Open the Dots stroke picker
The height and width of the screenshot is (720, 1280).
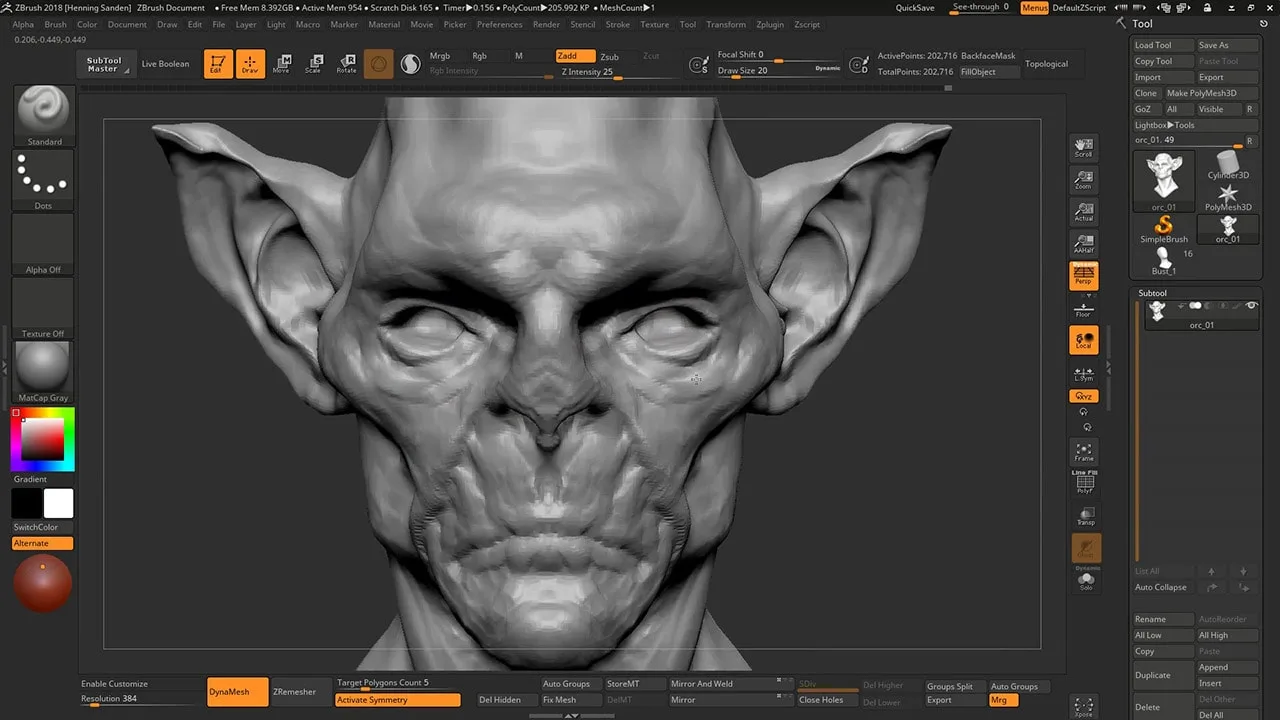coord(44,180)
